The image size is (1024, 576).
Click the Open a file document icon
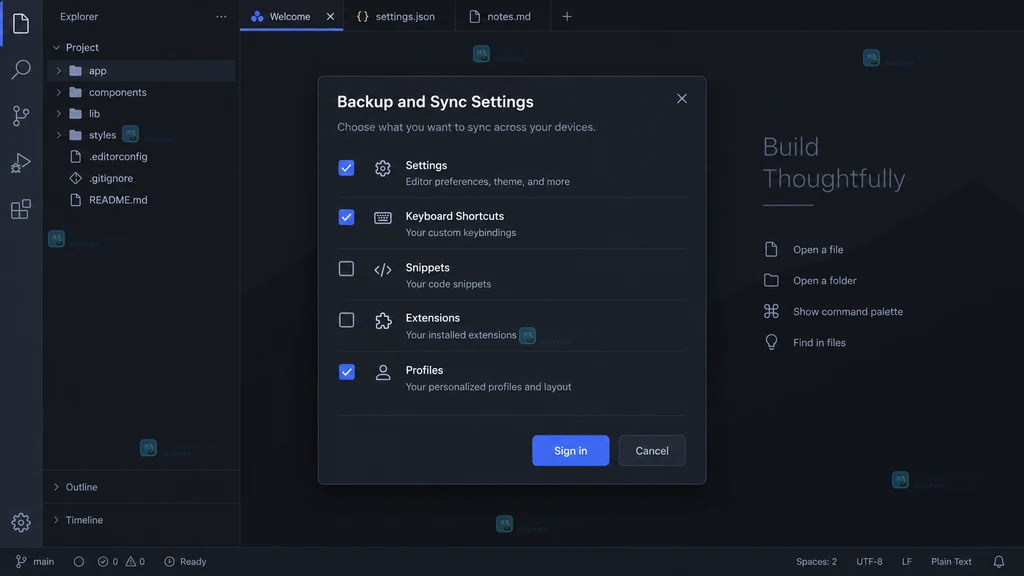[771, 249]
